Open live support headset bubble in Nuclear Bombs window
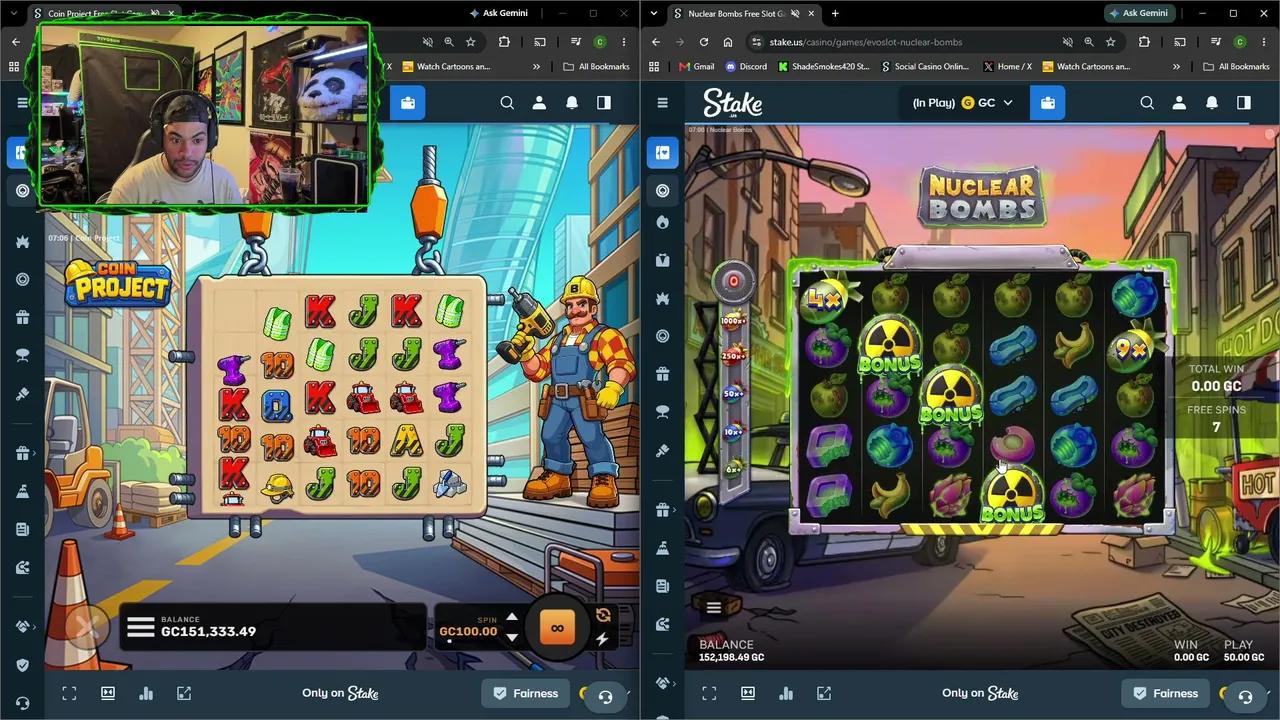Image resolution: width=1280 pixels, height=720 pixels. 1245,696
